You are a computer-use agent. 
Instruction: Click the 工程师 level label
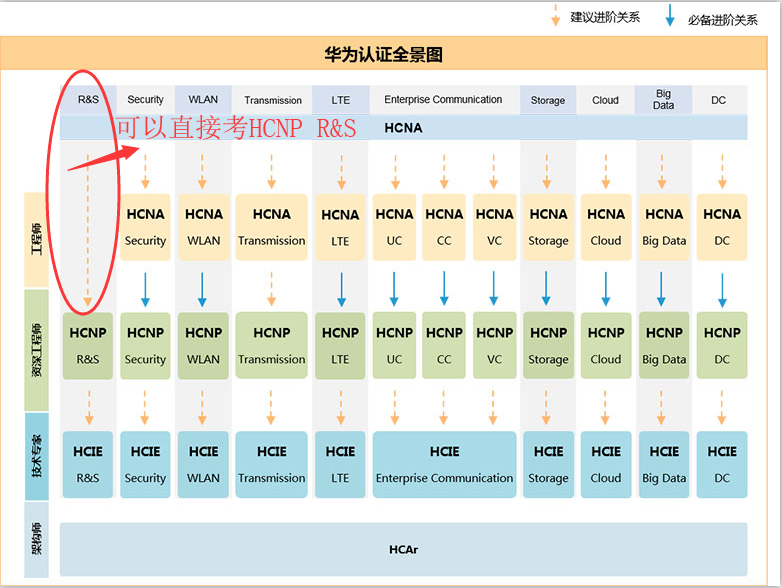click(x=36, y=239)
